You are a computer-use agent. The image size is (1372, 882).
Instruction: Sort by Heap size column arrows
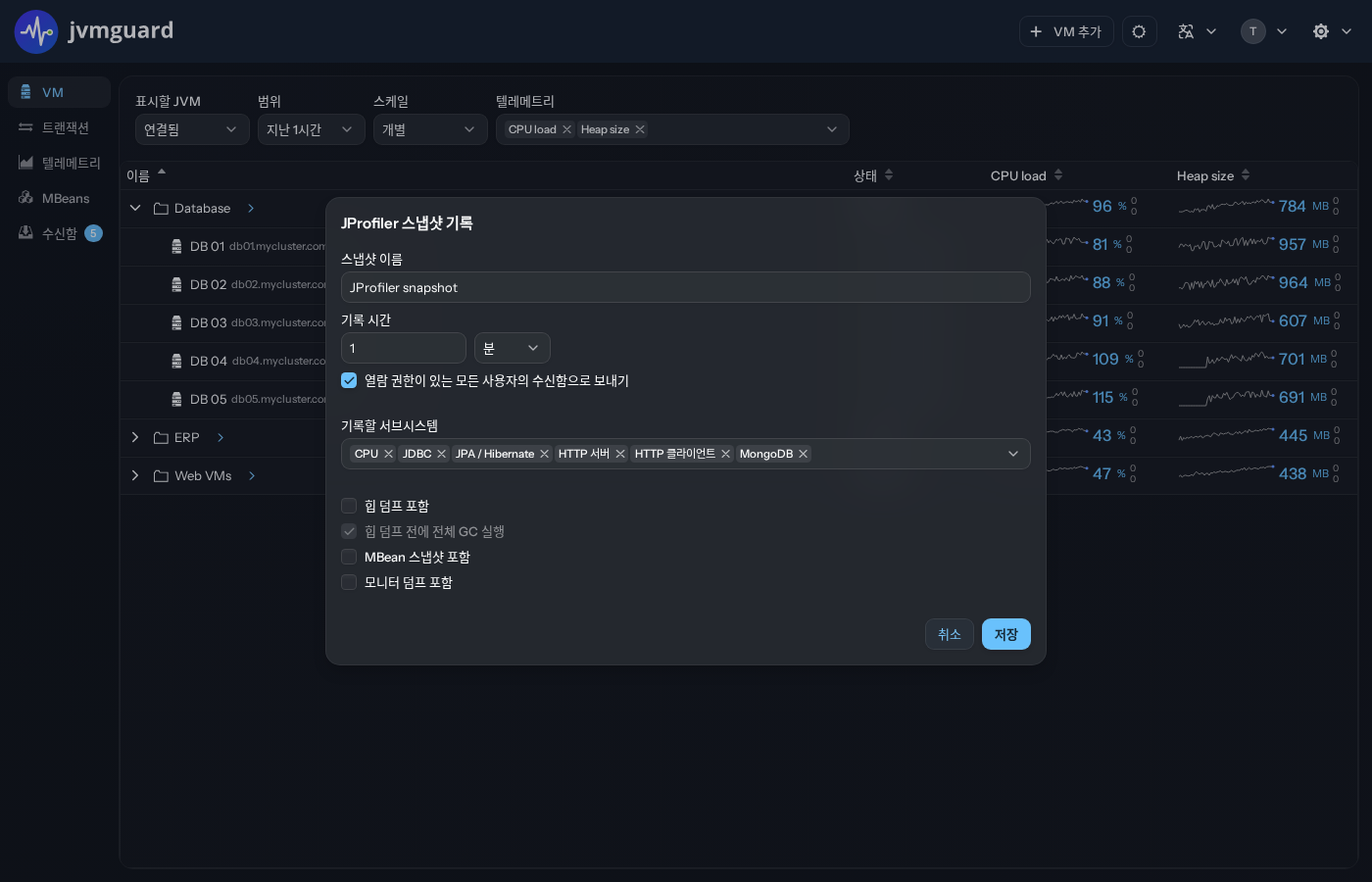tap(1246, 175)
